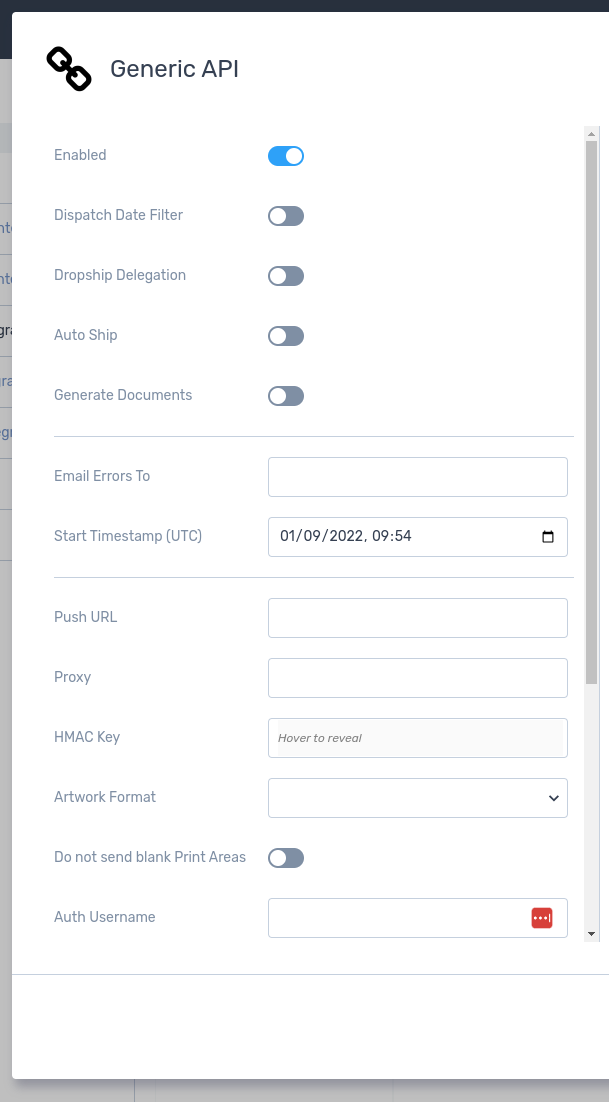The image size is (609, 1102).
Task: Click the Auth Username text input
Action: pos(397,918)
